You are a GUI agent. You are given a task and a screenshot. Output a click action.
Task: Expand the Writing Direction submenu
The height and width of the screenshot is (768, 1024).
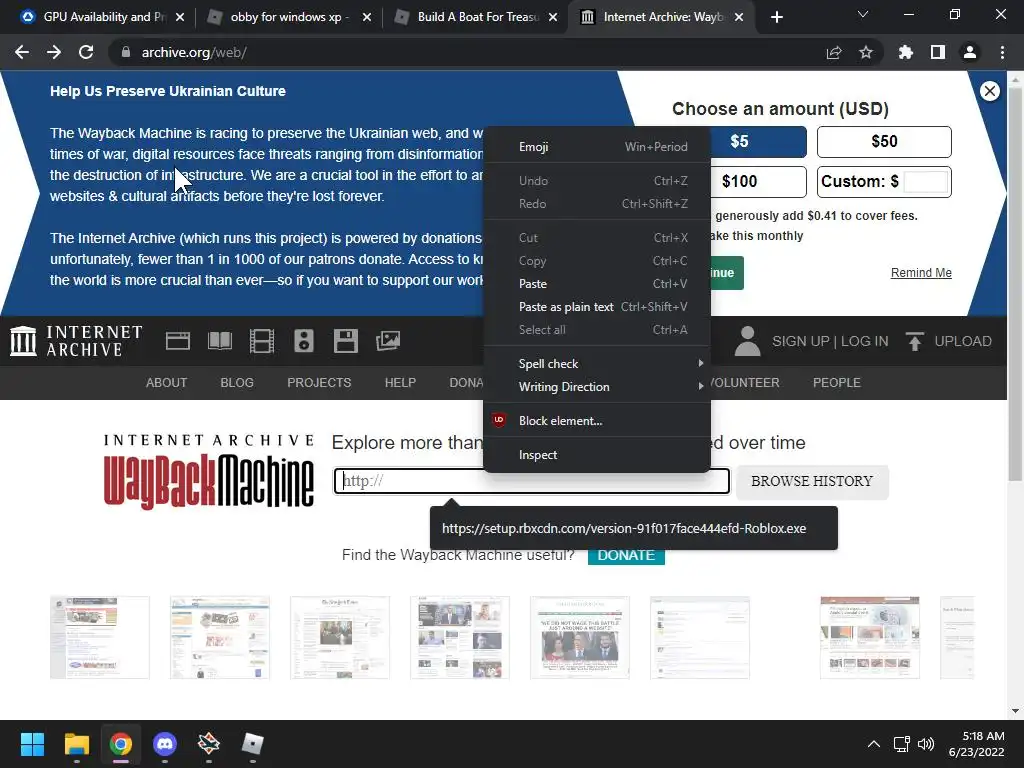[597, 386]
